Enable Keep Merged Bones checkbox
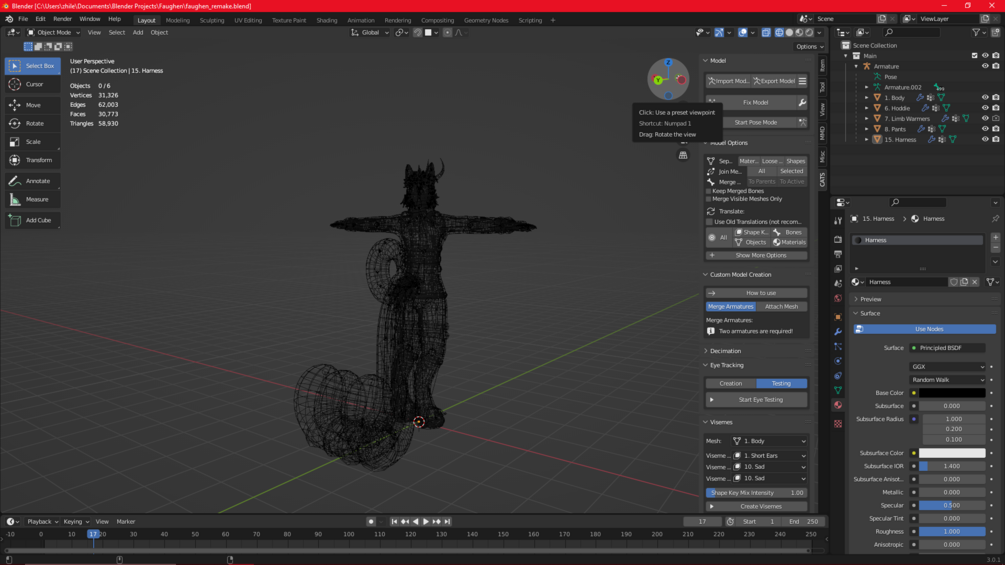Image resolution: width=1005 pixels, height=565 pixels. 709,191
